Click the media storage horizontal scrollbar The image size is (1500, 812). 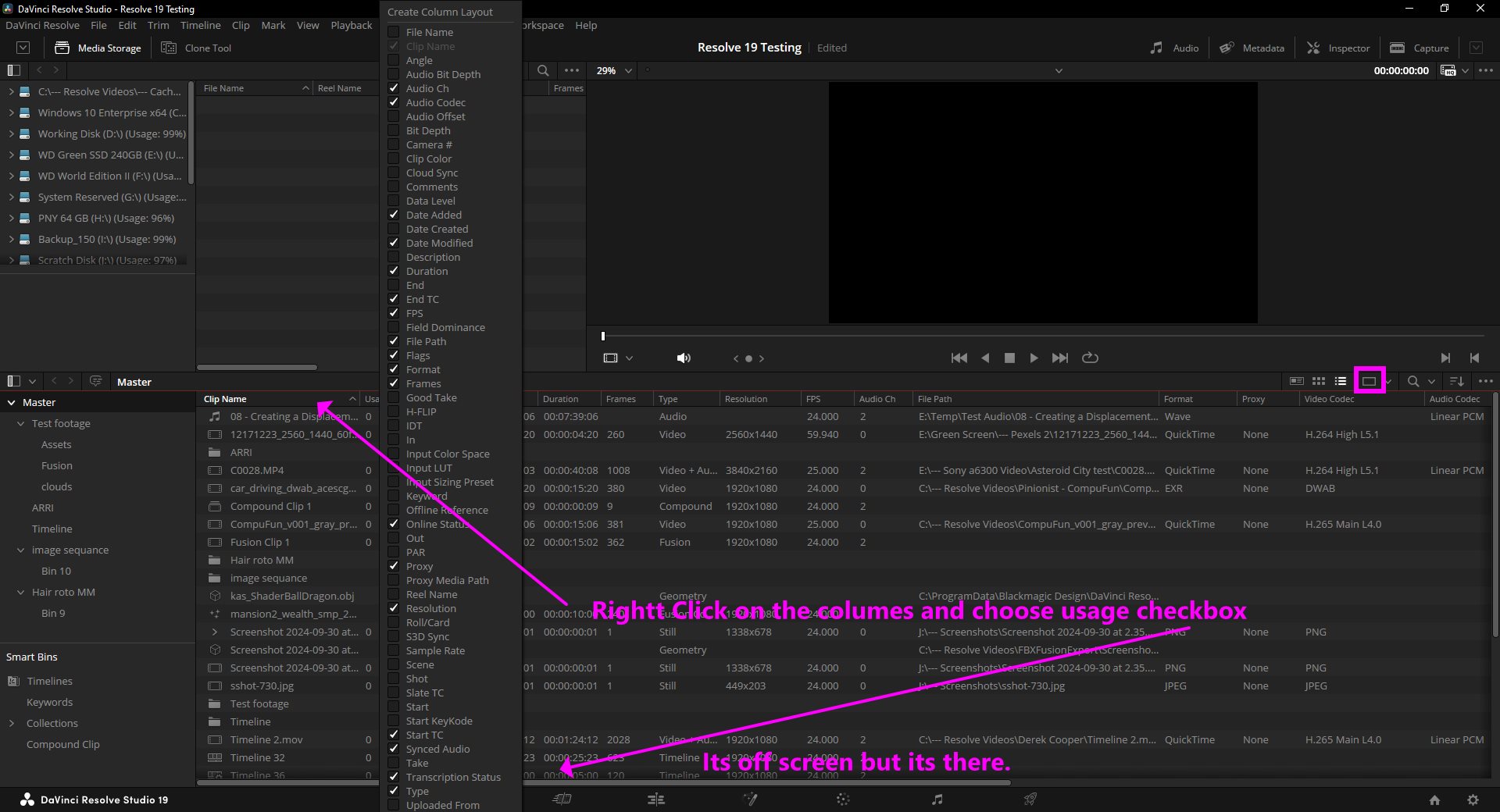coord(257,367)
